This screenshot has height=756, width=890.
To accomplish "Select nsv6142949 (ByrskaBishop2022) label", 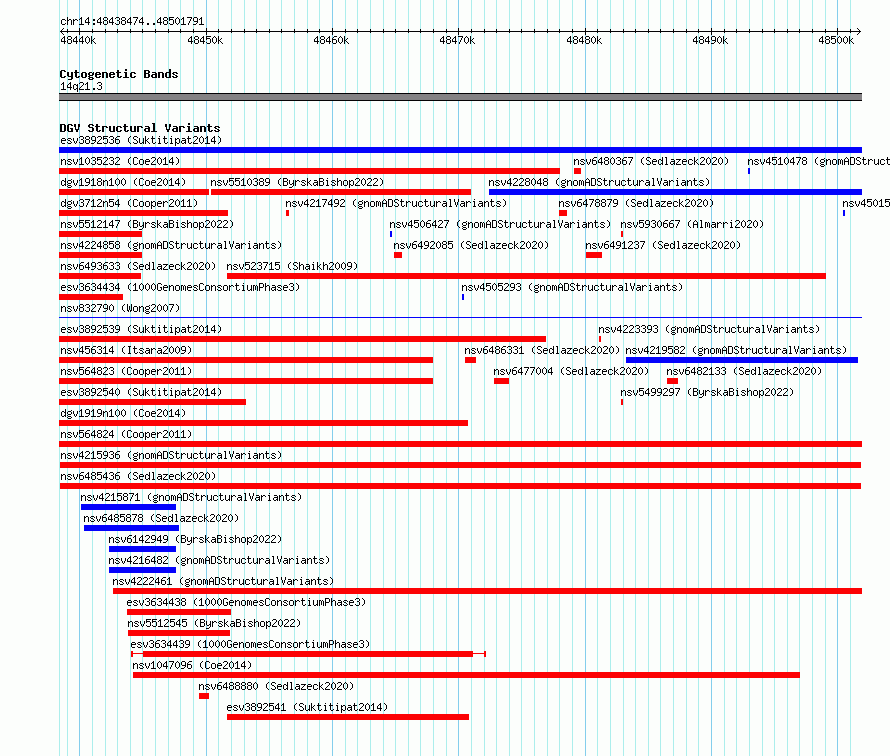I will [195, 539].
